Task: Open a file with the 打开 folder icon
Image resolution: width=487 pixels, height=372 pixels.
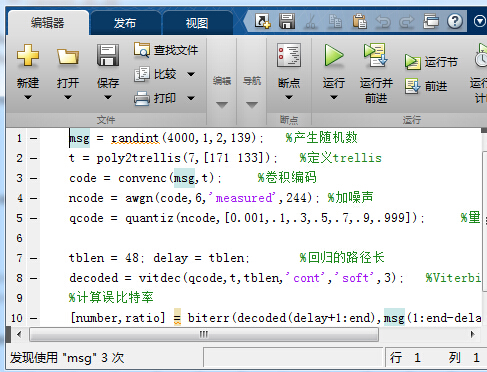Action: point(68,56)
